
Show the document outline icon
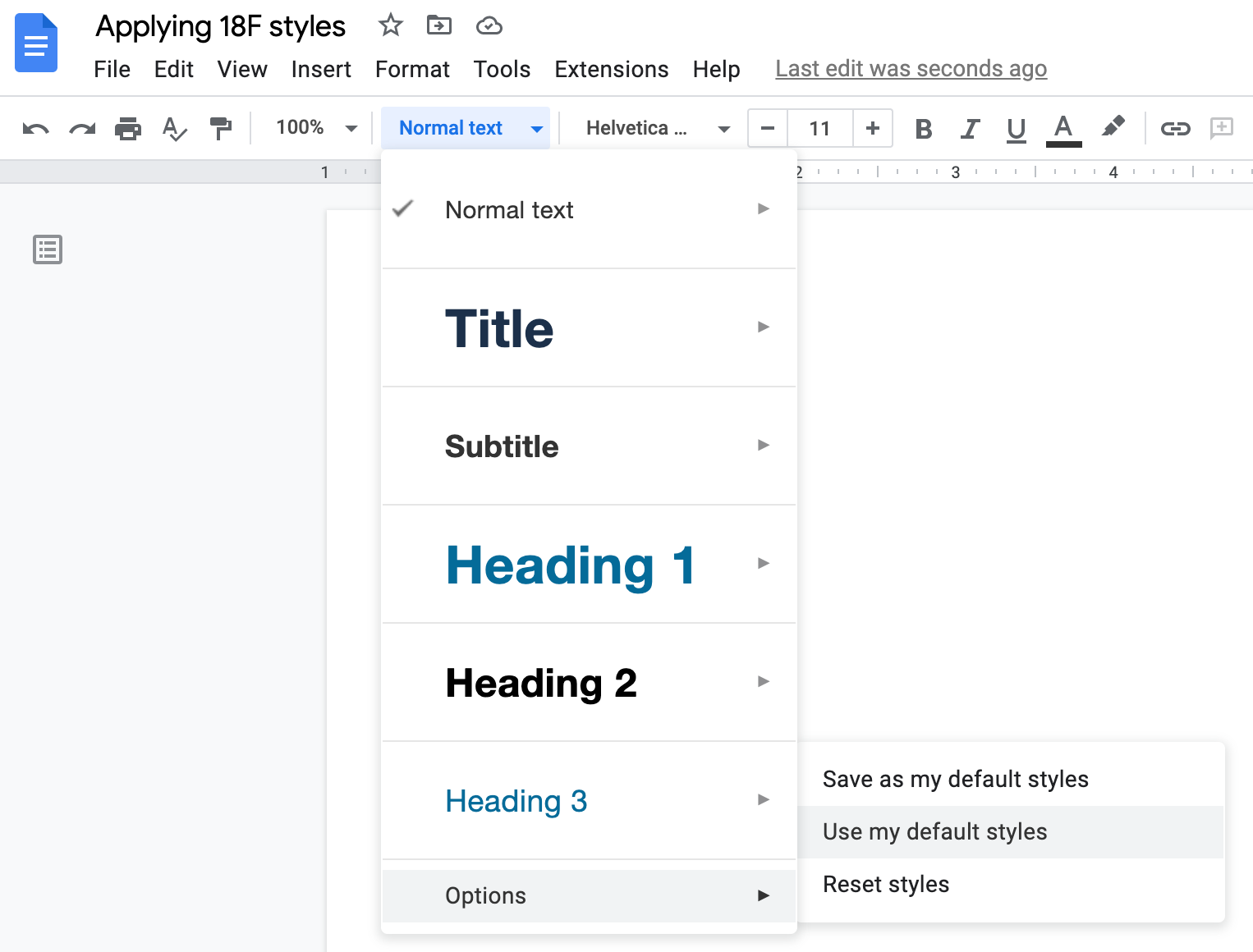(47, 249)
